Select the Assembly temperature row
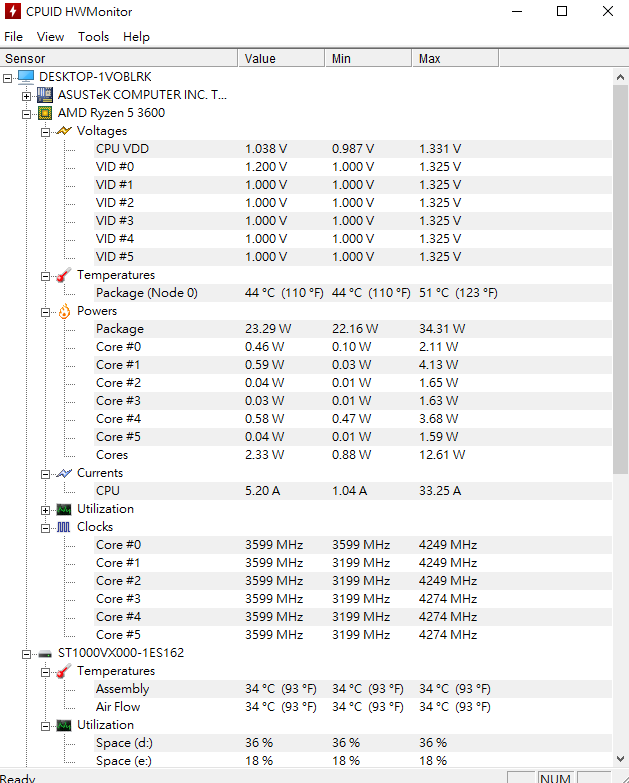Image resolution: width=629 pixels, height=783 pixels. pyautogui.click(x=353, y=689)
